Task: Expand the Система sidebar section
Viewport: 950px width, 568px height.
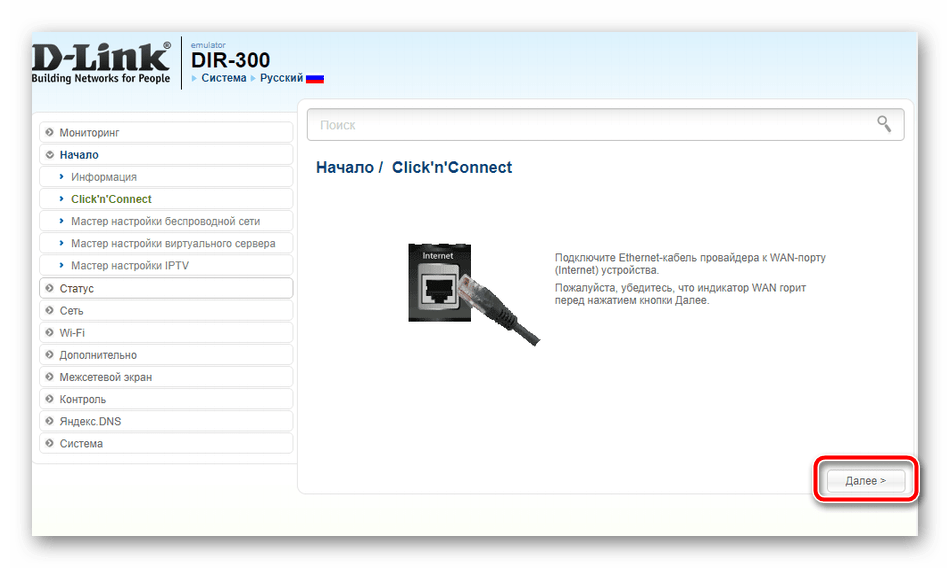Action: (x=166, y=443)
